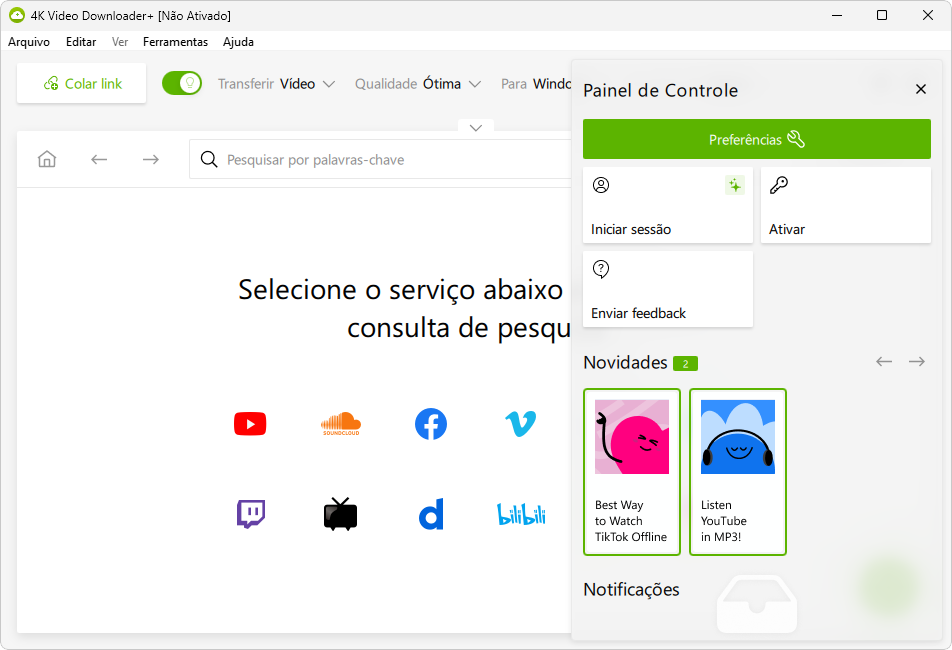Choose the Vimeo service icon

click(x=521, y=424)
